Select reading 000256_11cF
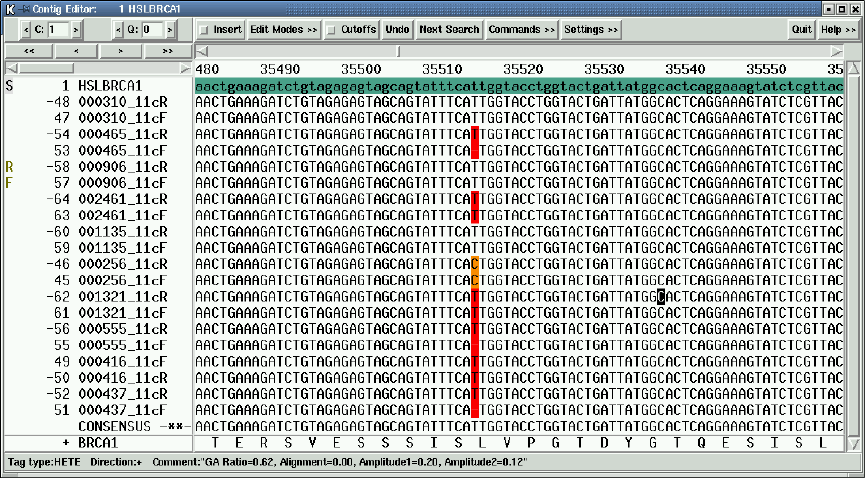Viewport: 865px width, 478px height. [122, 280]
